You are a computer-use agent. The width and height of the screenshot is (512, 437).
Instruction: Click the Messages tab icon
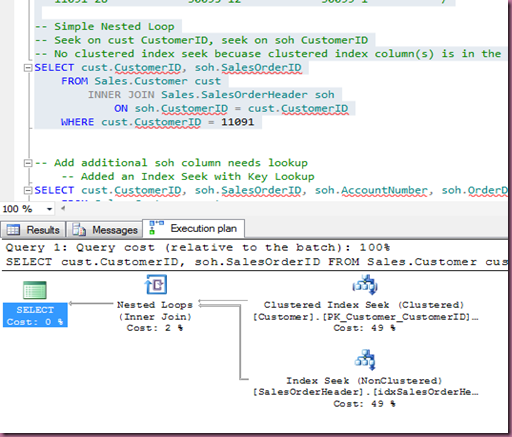[79, 229]
